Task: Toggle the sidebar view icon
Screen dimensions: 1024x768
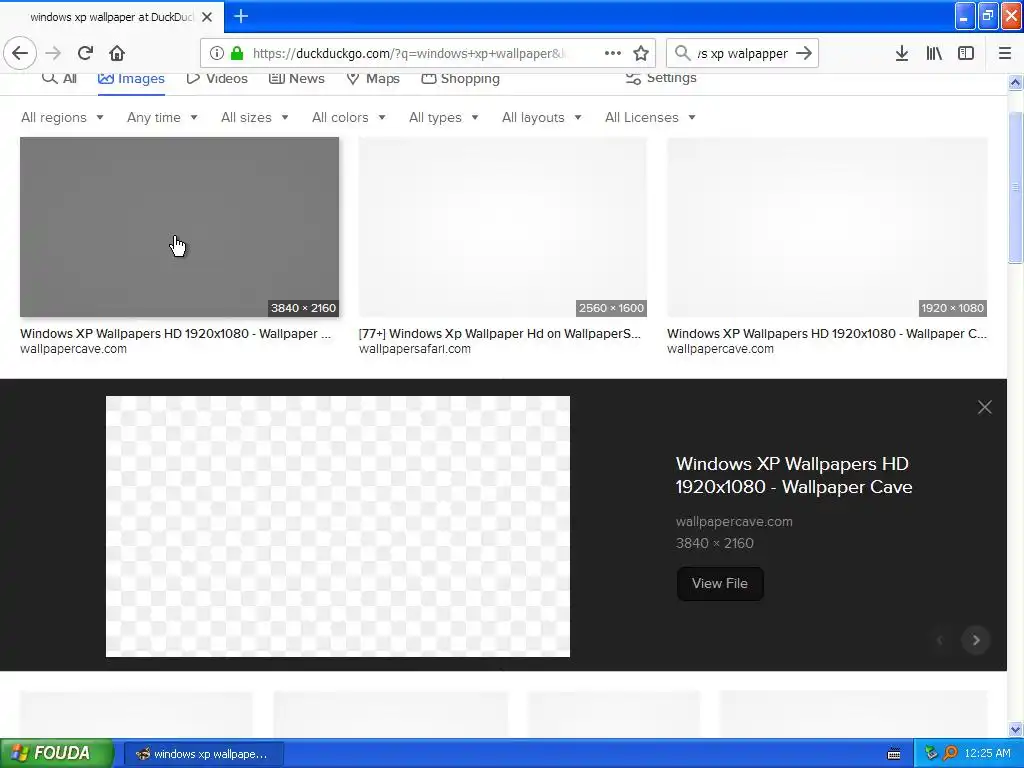Action: click(966, 54)
